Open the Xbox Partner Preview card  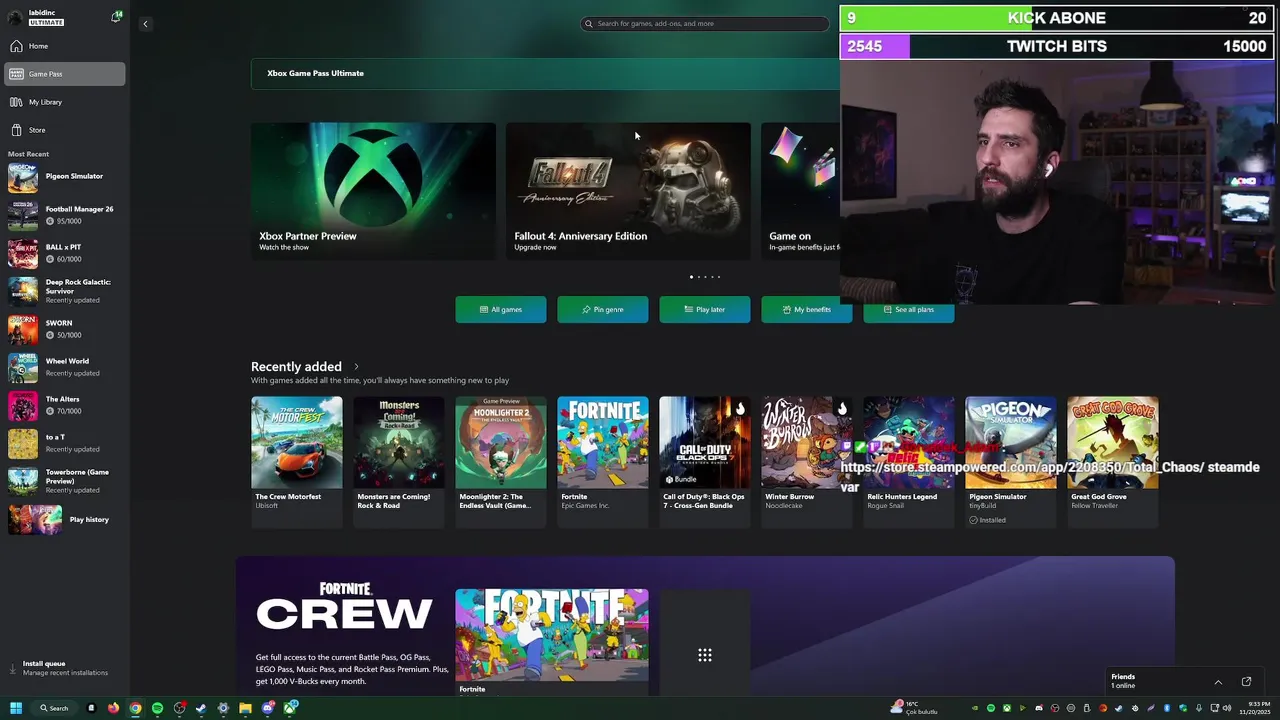[373, 191]
